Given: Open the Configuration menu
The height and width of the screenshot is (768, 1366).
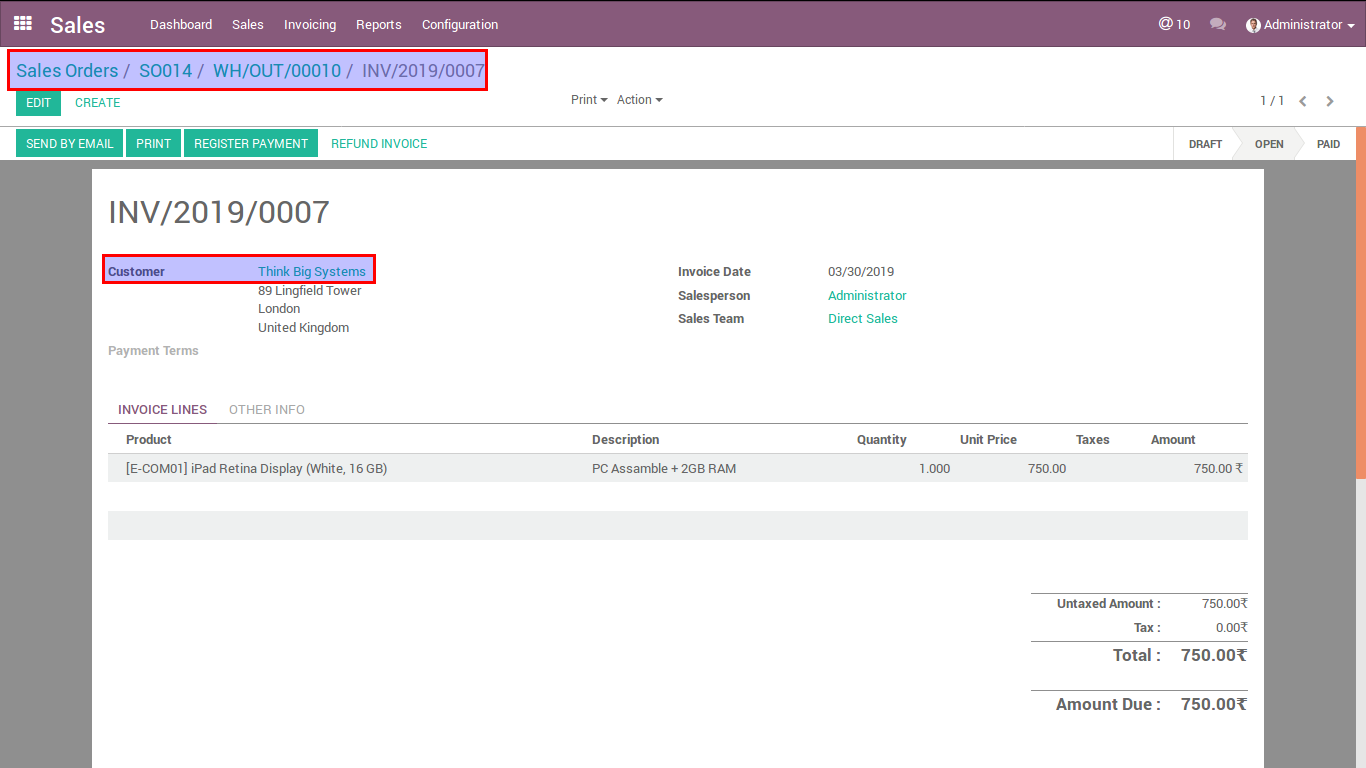Looking at the screenshot, I should [460, 24].
